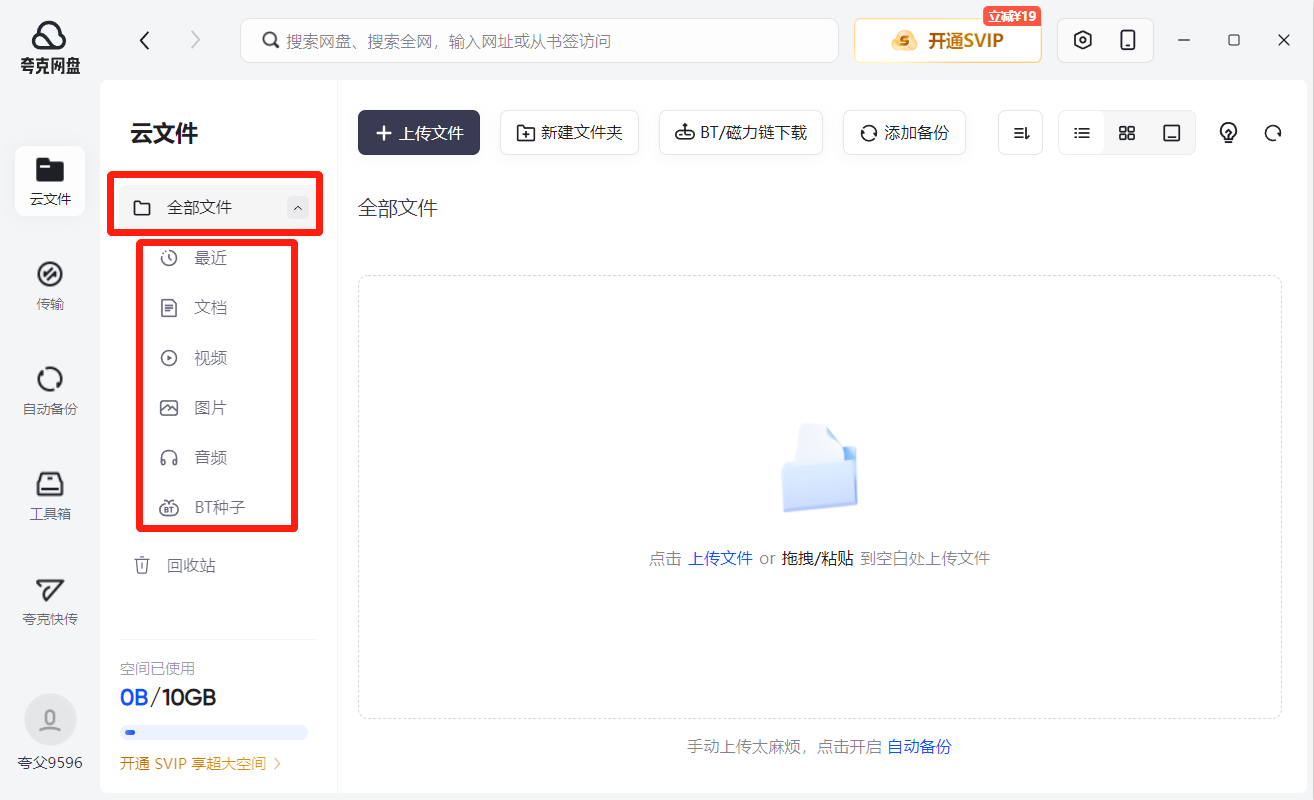Open the sort order menu

click(x=1021, y=133)
